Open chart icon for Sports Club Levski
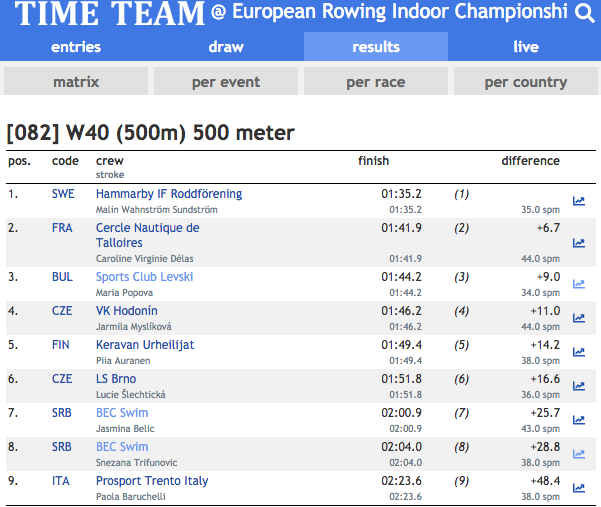Screen dimensions: 601x507 579,284
